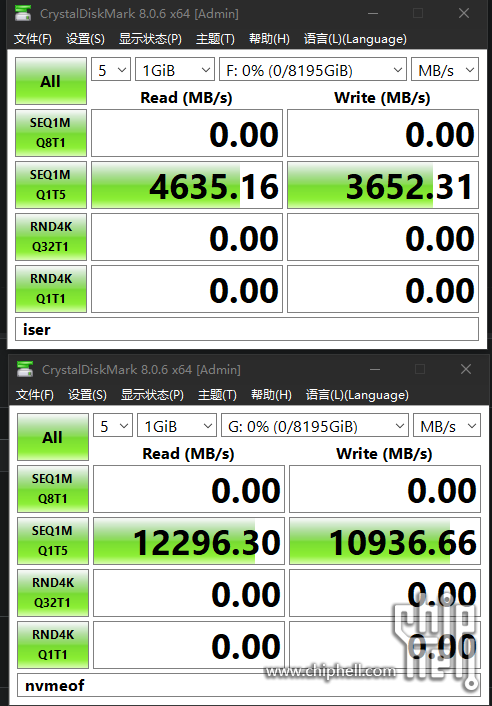Click RND4K Q32T1 read value in bottom window
492x706 pixels.
pyautogui.click(x=189, y=593)
